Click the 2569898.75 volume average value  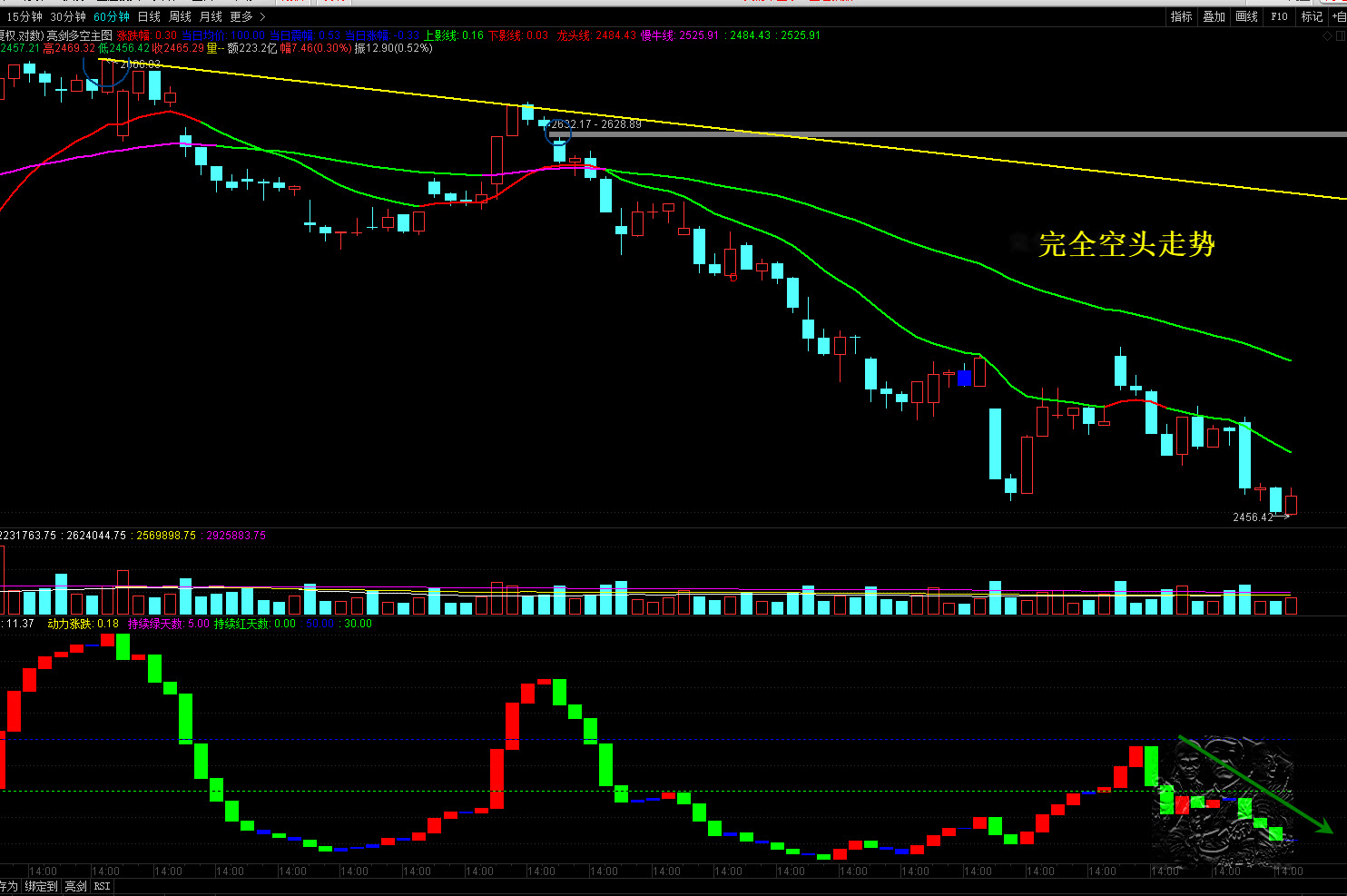point(166,536)
